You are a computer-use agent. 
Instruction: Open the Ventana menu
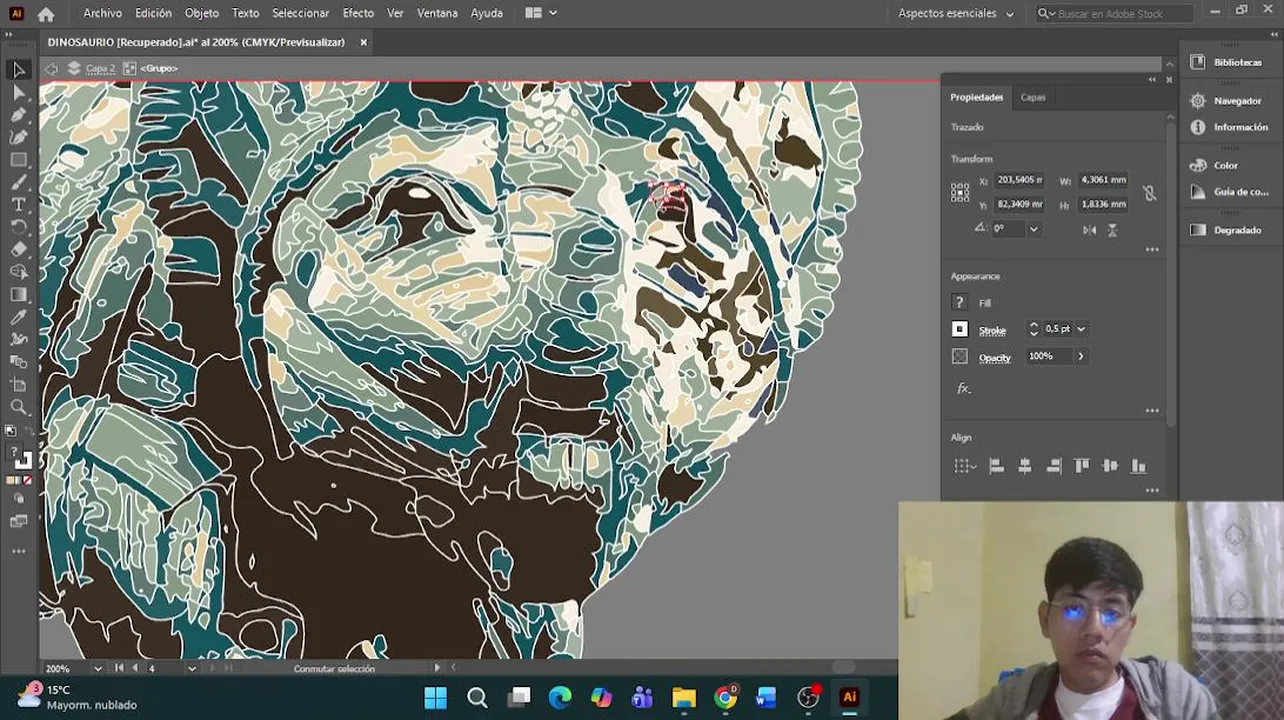coord(437,13)
